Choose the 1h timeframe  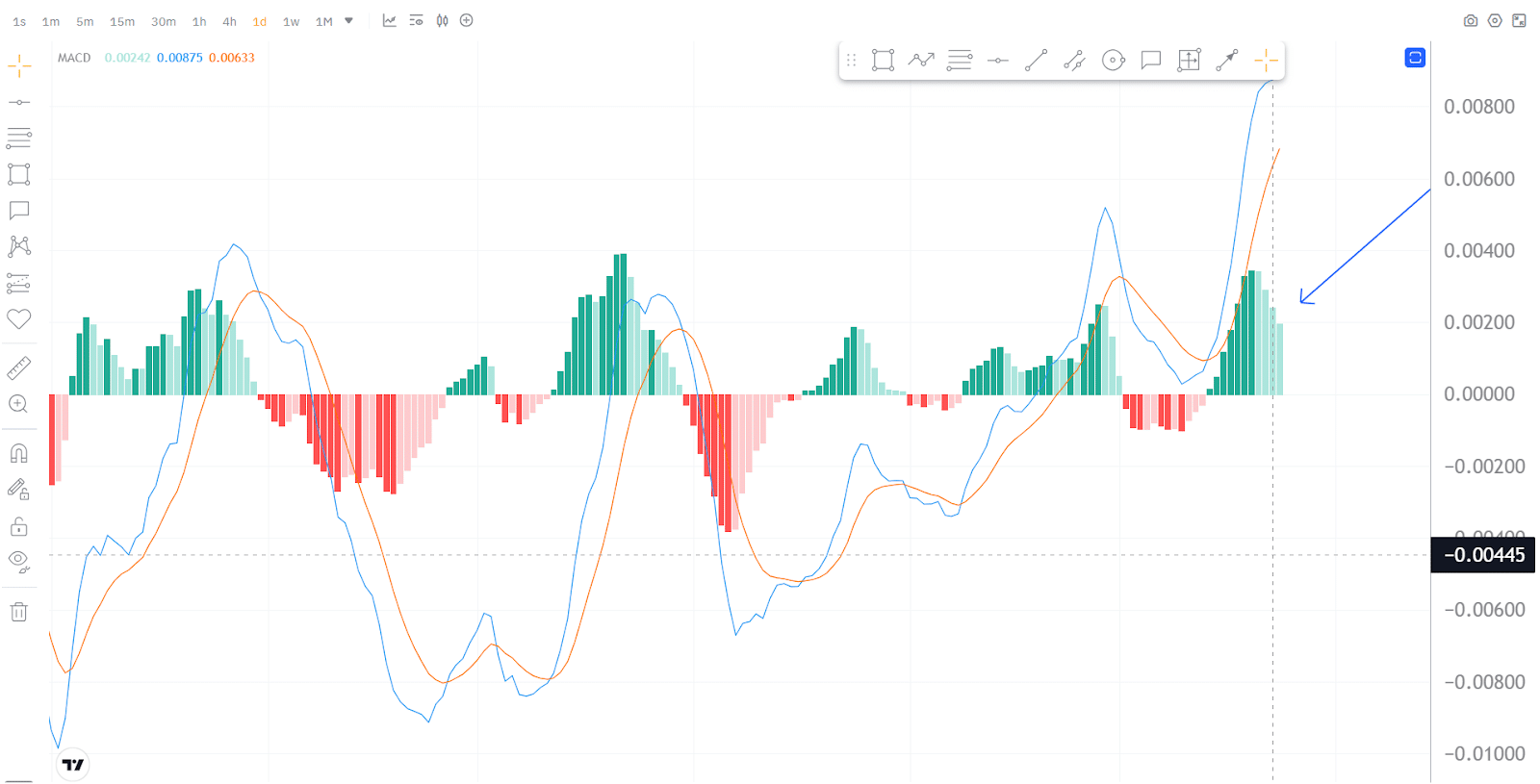199,21
